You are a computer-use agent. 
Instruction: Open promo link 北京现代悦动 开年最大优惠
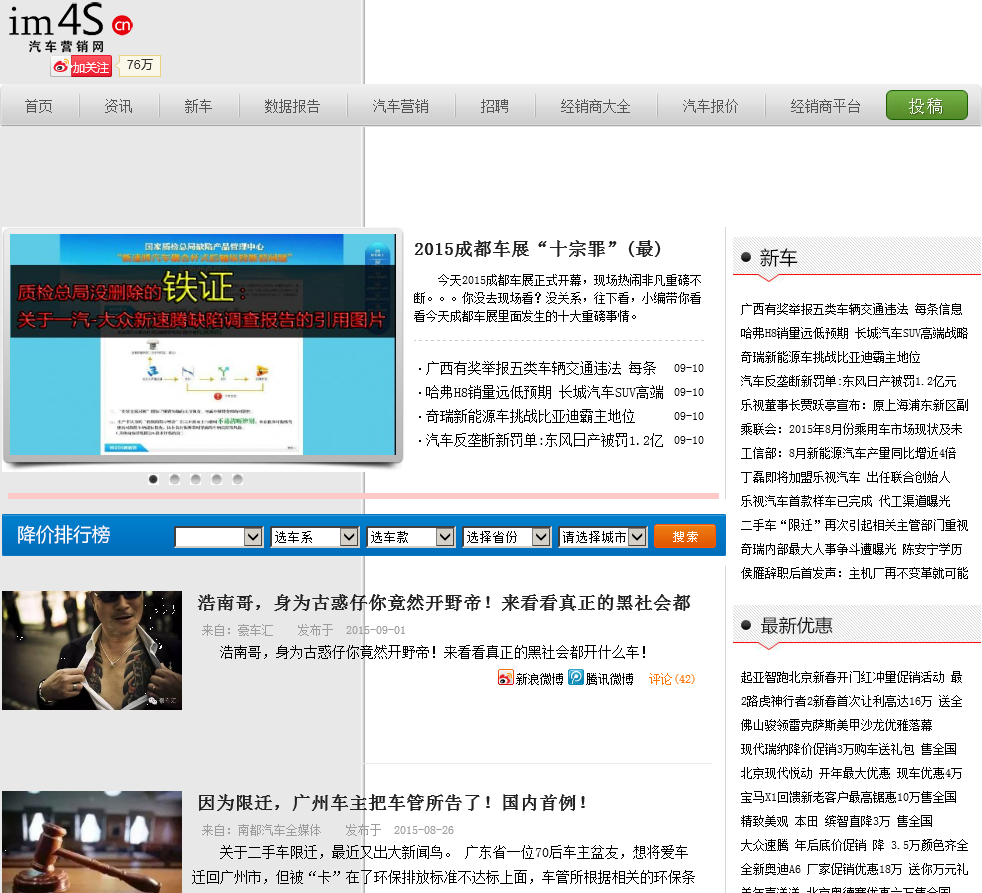(x=851, y=773)
